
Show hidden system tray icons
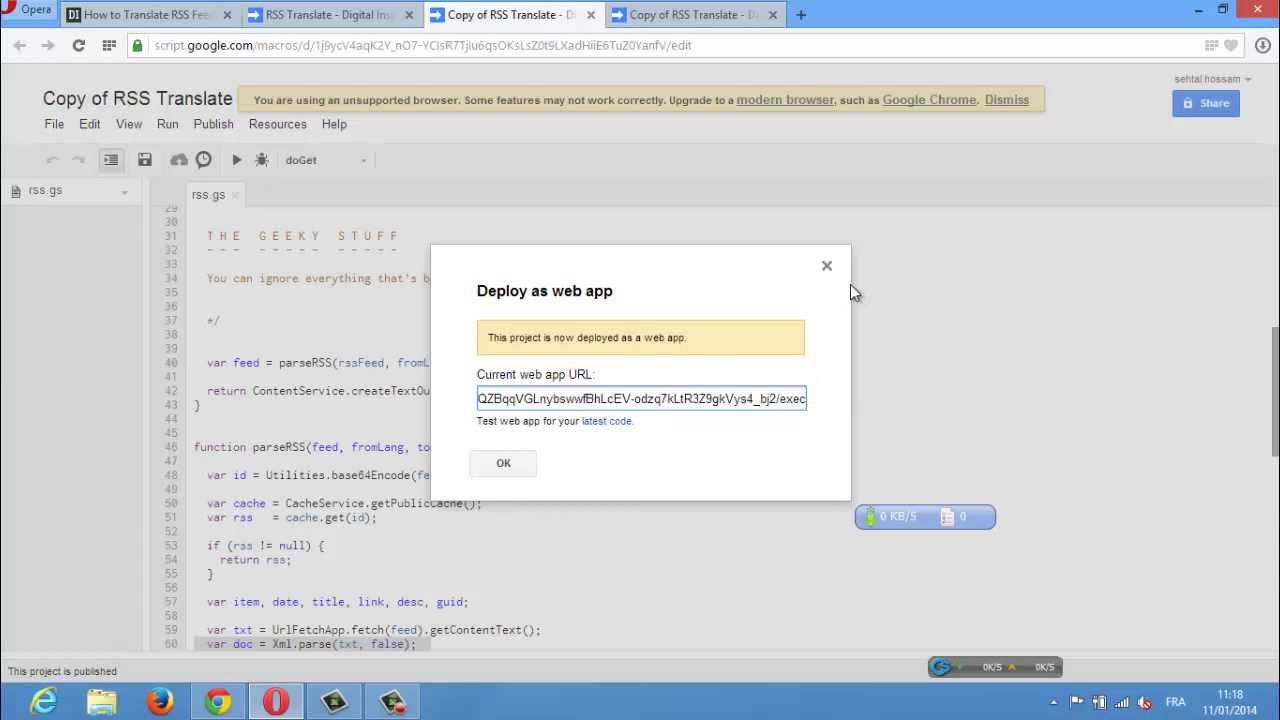click(1053, 703)
